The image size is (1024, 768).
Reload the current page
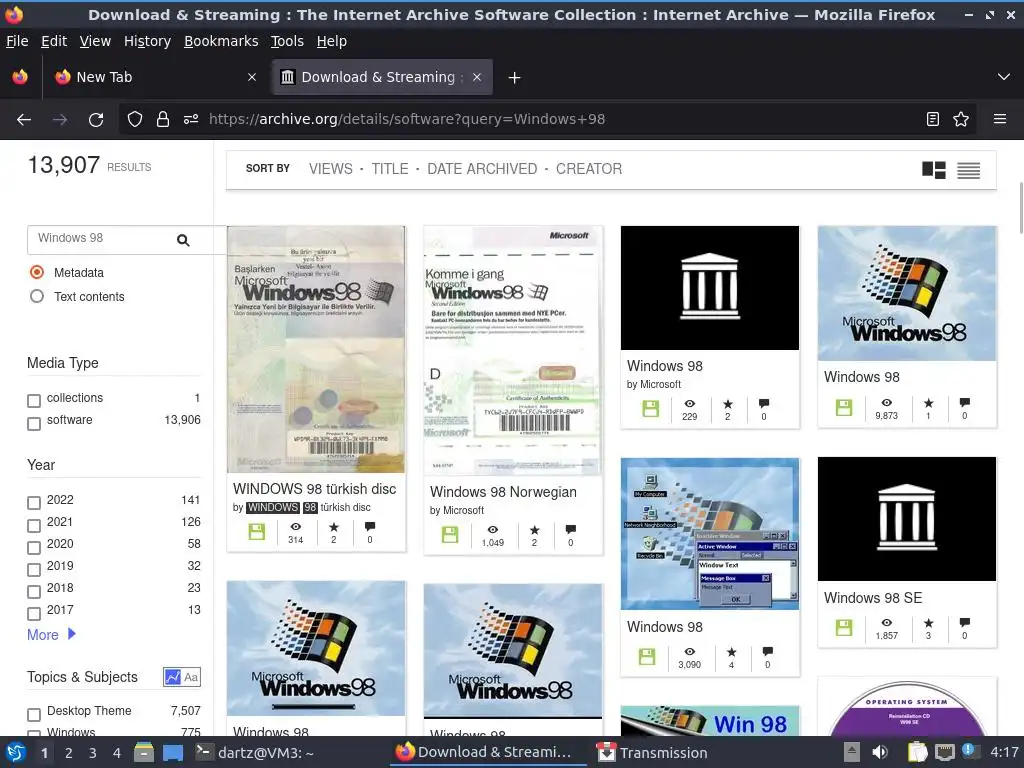point(96,120)
